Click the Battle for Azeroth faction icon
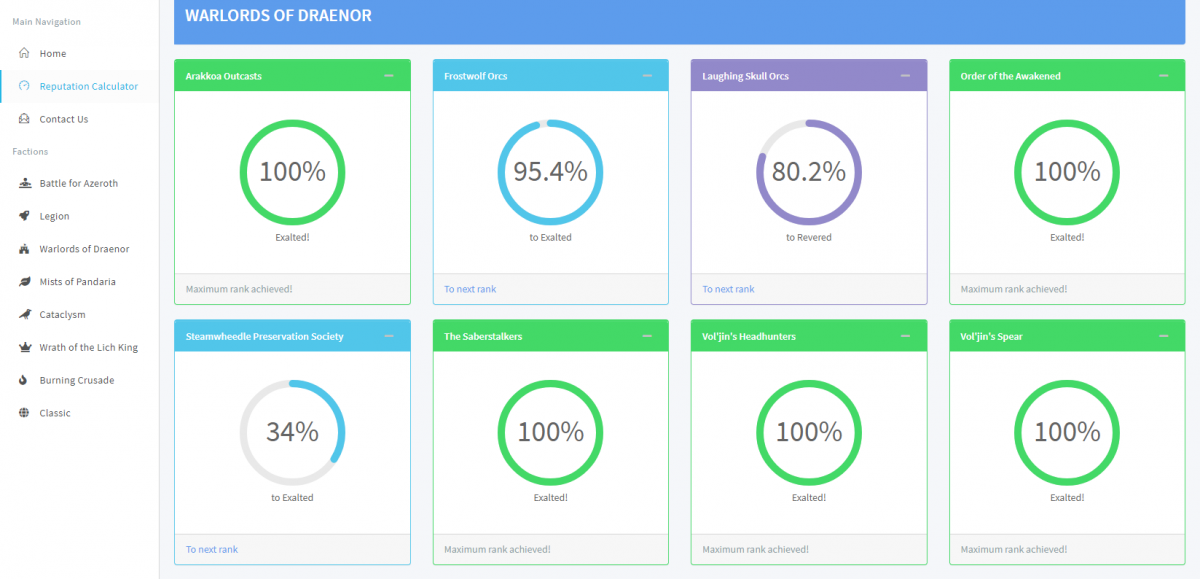The width and height of the screenshot is (1200, 579). (24, 183)
